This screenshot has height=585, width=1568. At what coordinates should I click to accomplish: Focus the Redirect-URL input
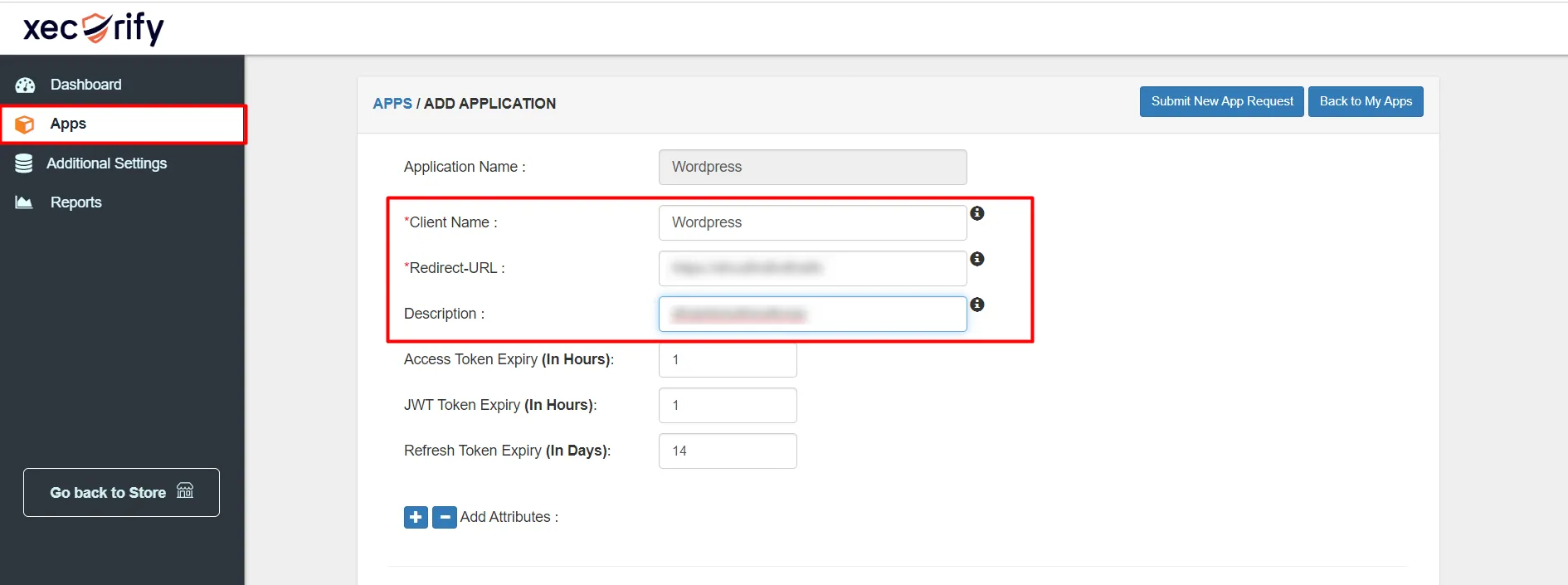(x=813, y=268)
